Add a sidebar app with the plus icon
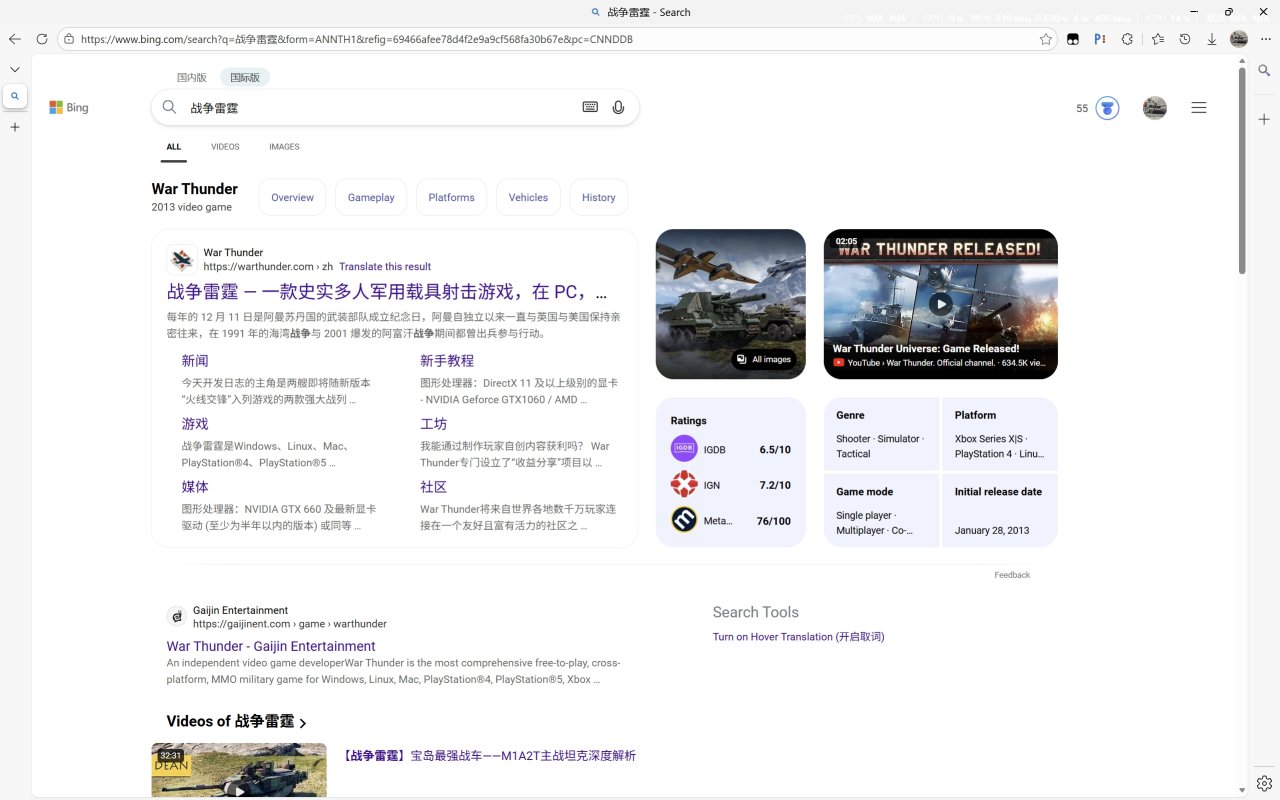 click(x=1264, y=120)
